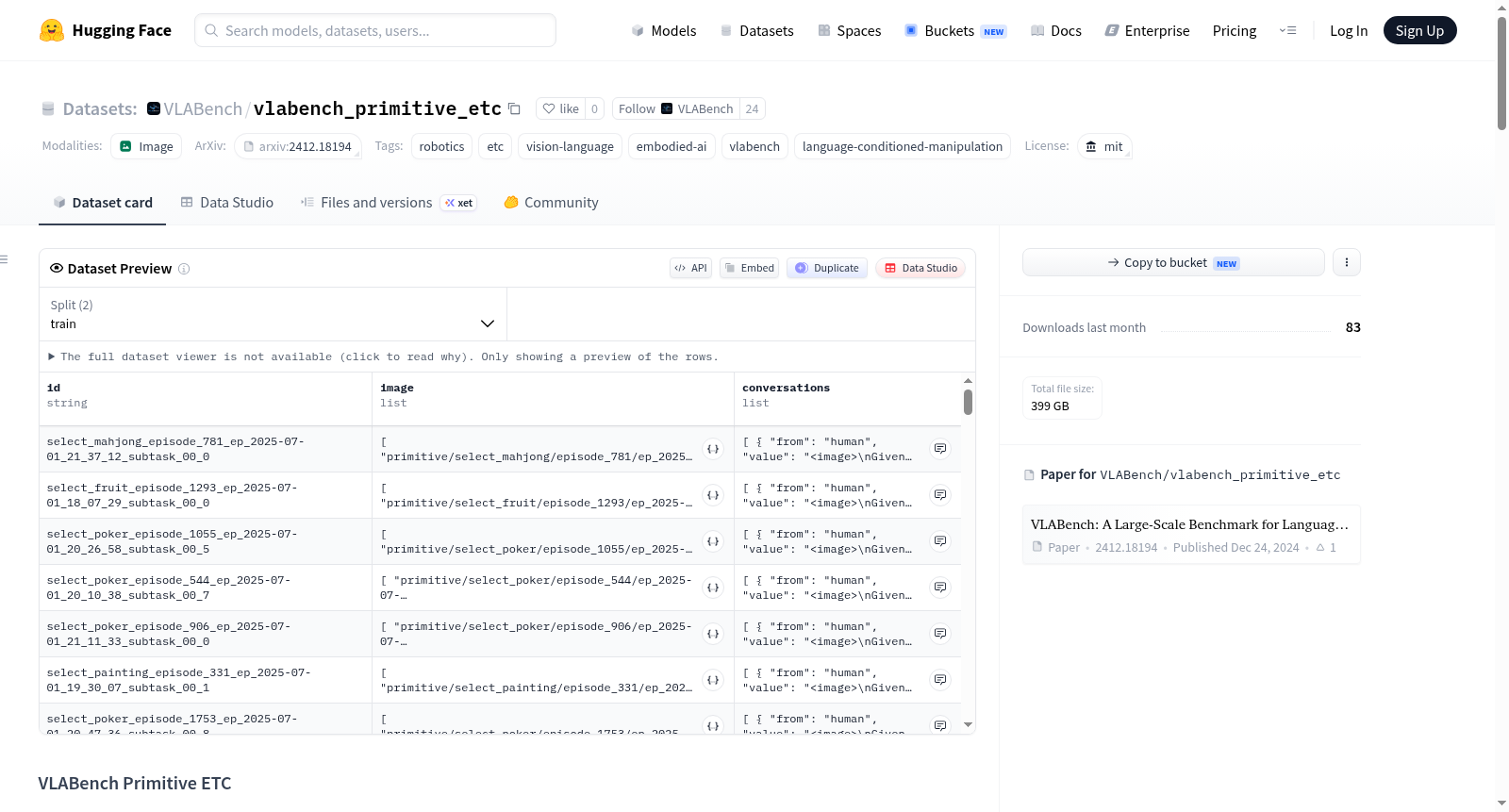The width and height of the screenshot is (1509, 812).
Task: Select the language-conditioned-manipulation tag
Action: pyautogui.click(x=903, y=146)
